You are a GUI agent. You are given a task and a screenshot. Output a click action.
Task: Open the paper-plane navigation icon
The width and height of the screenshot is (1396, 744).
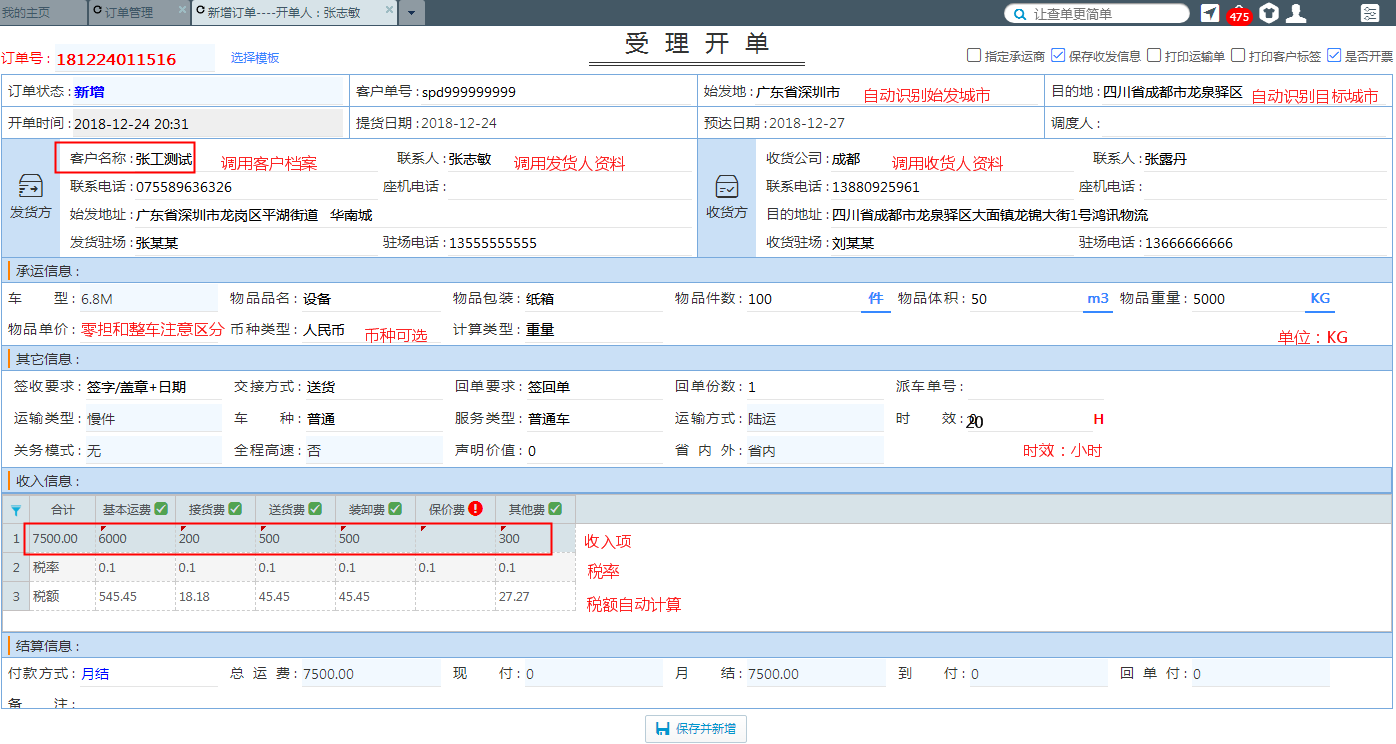click(x=1210, y=13)
